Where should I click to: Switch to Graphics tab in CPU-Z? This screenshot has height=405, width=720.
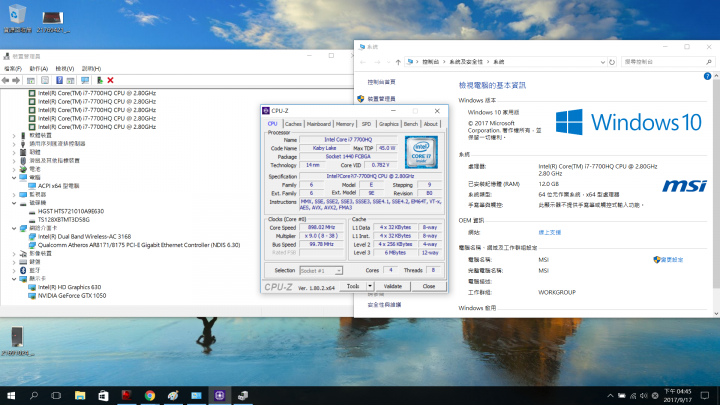coord(388,124)
